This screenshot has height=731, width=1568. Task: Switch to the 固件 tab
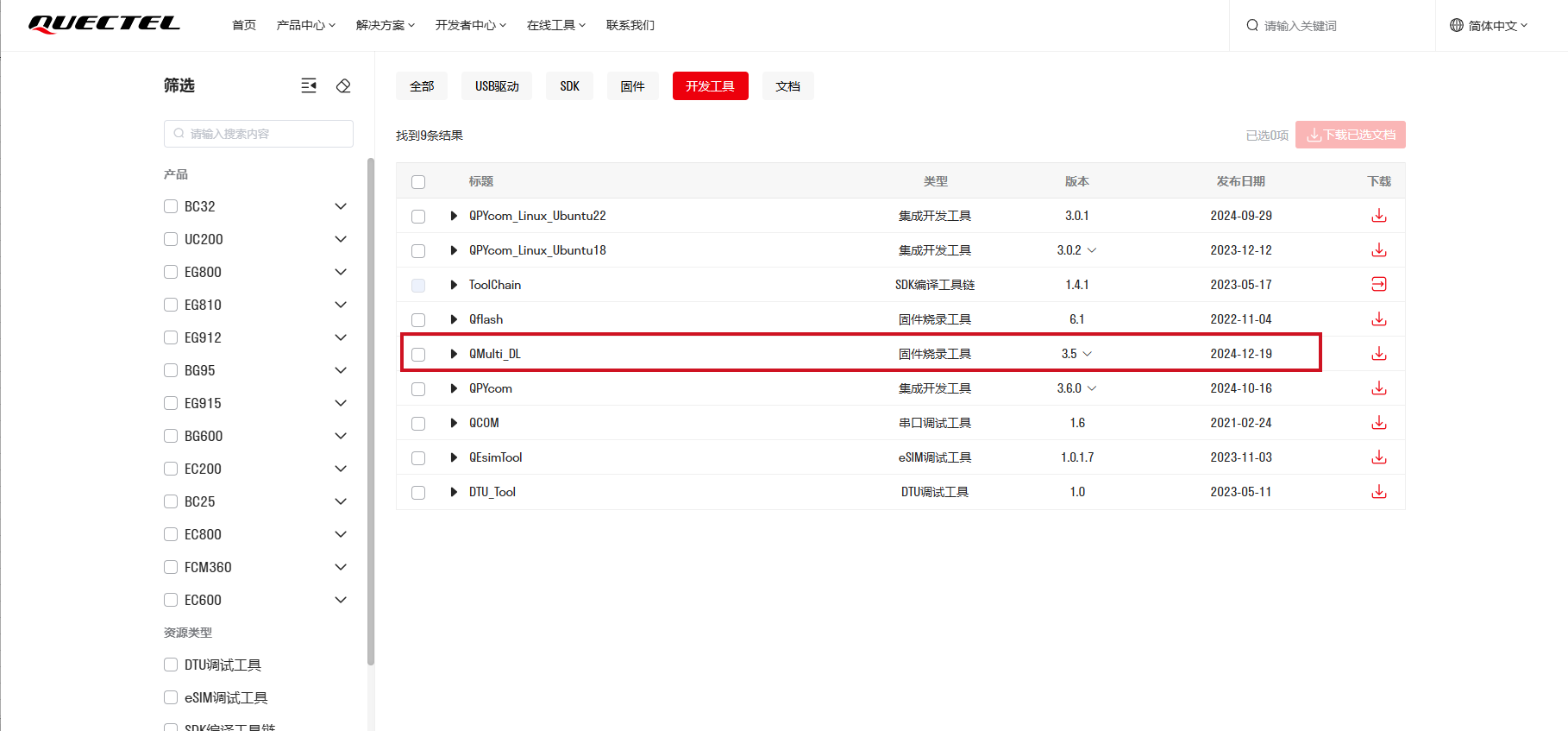632,86
